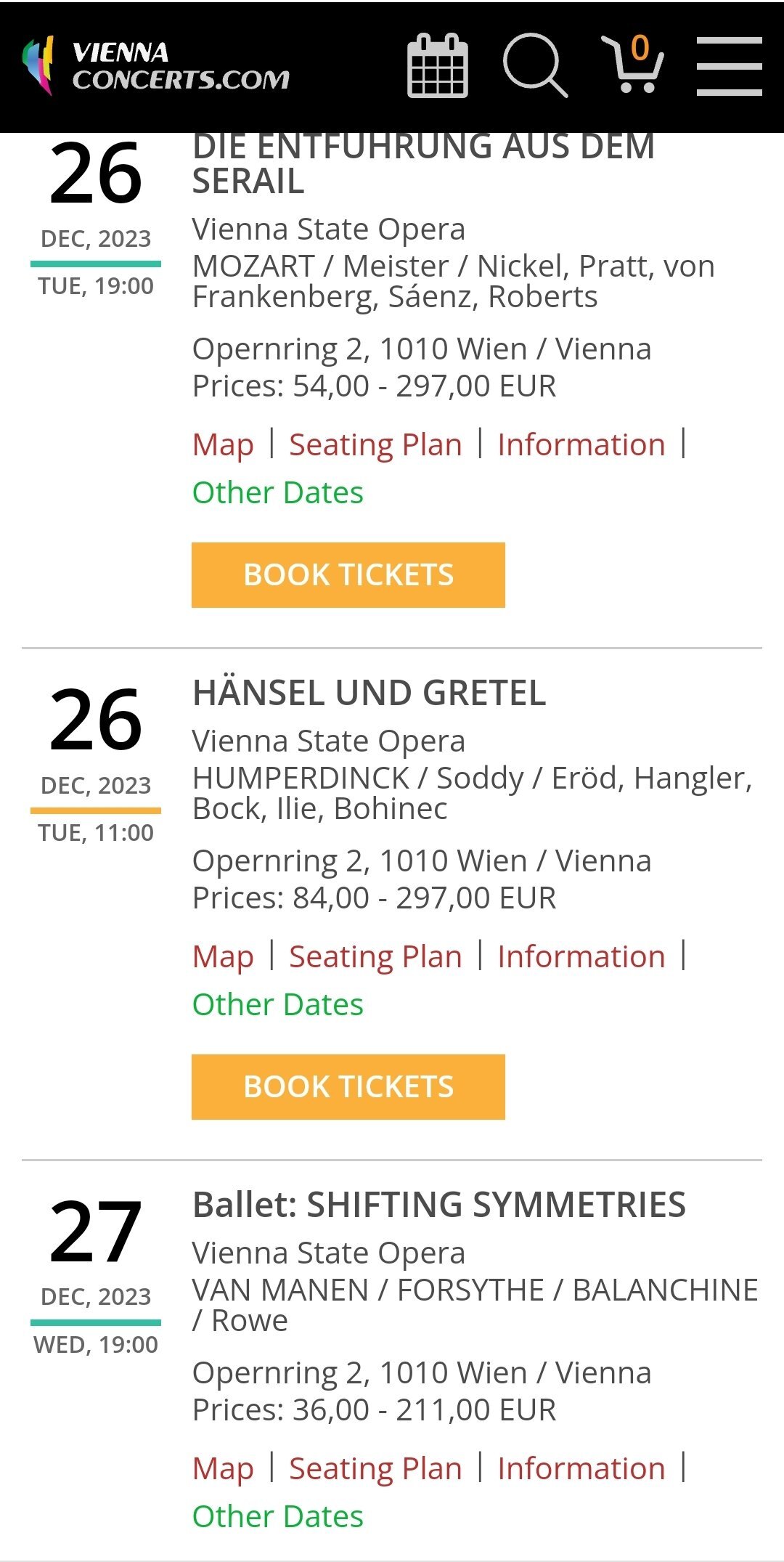Screen dimensions: 784x1562
Task: Open Map link for Hänsel und Gretel
Action: (223, 956)
